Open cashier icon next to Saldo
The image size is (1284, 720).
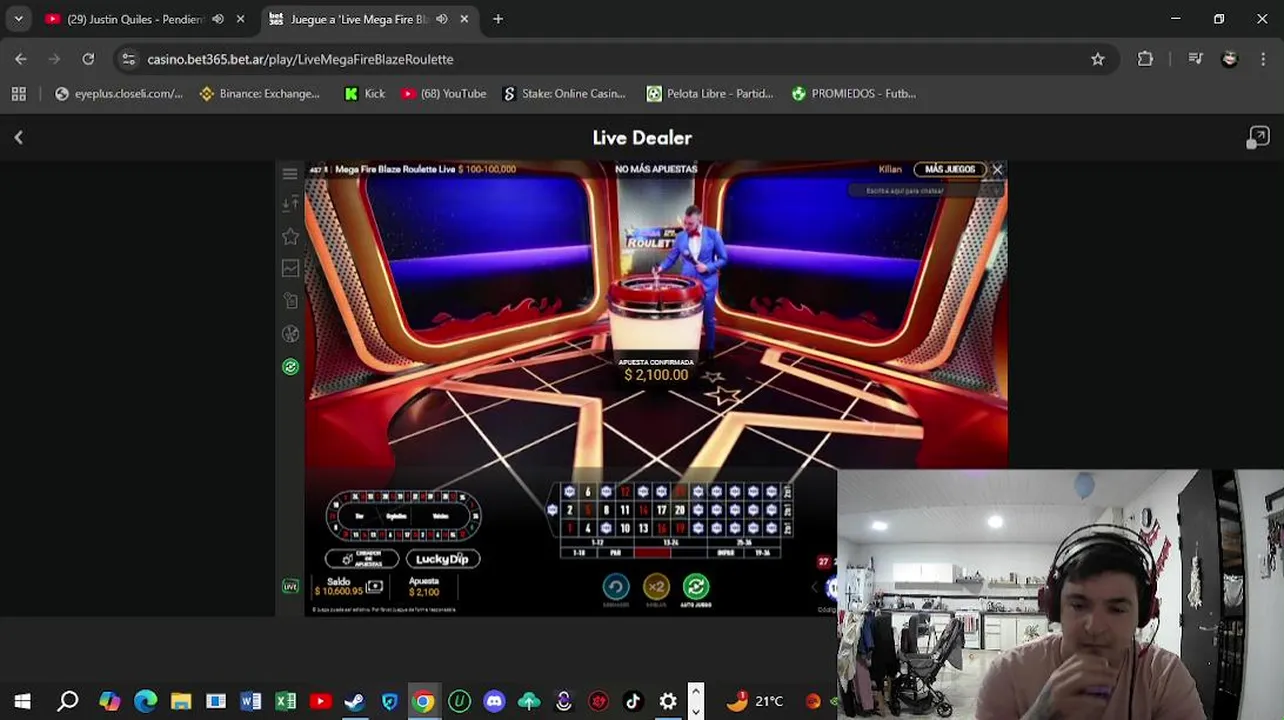click(x=374, y=587)
